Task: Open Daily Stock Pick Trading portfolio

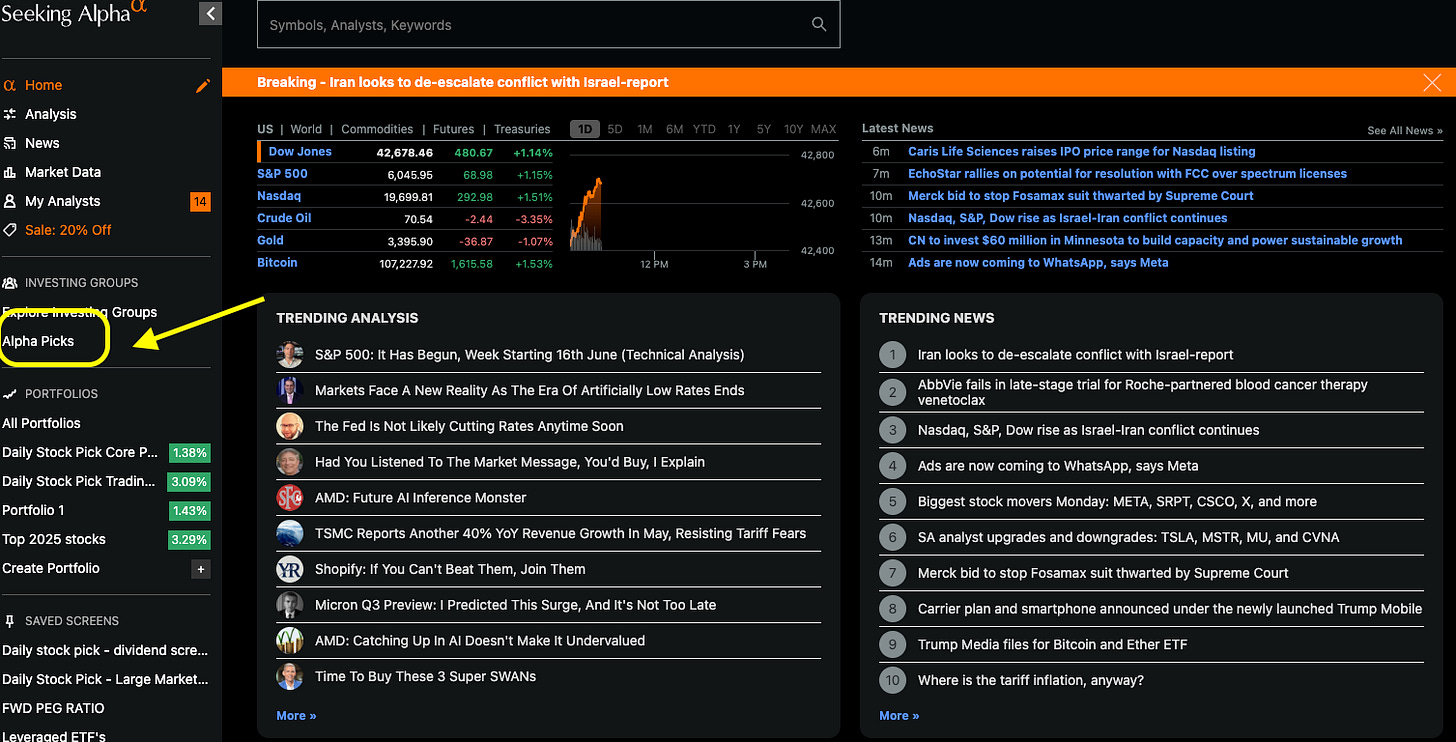Action: (x=79, y=481)
